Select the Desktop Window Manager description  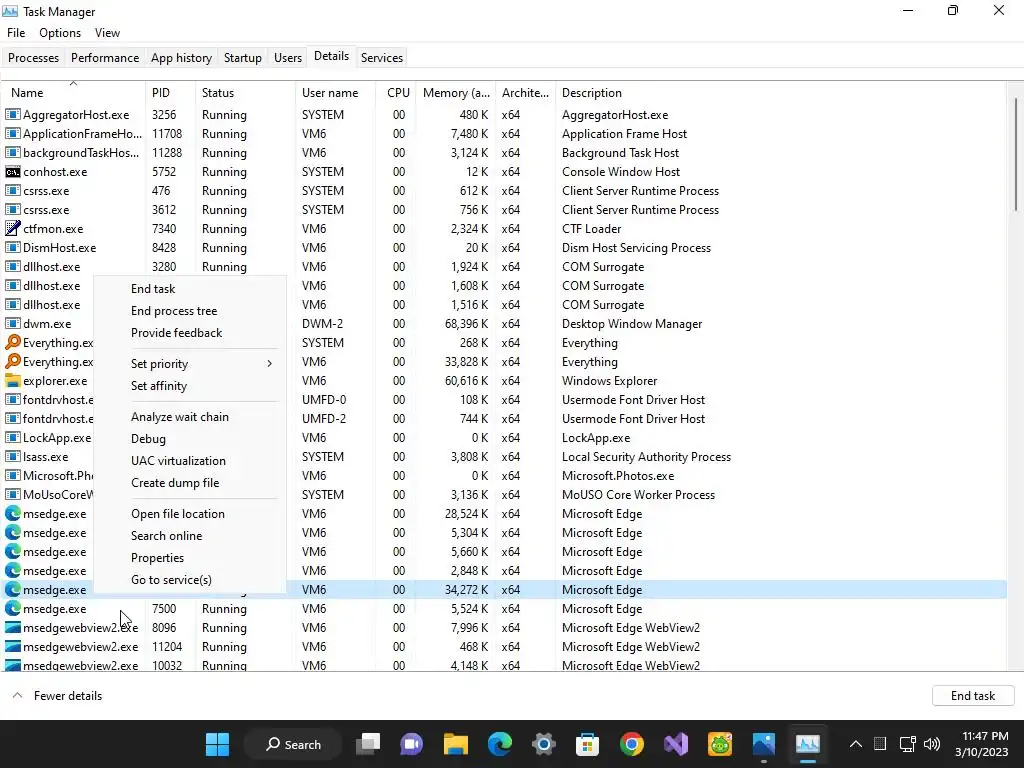pos(632,324)
